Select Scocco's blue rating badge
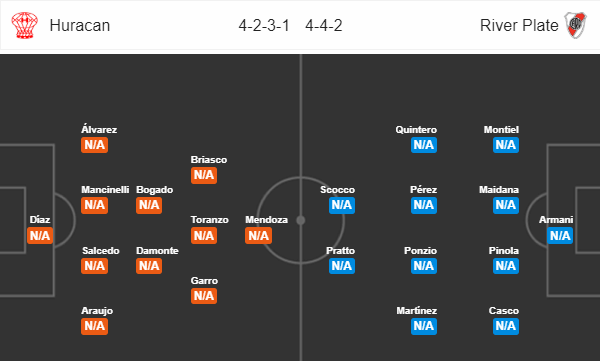This screenshot has width=600, height=361. click(x=342, y=205)
